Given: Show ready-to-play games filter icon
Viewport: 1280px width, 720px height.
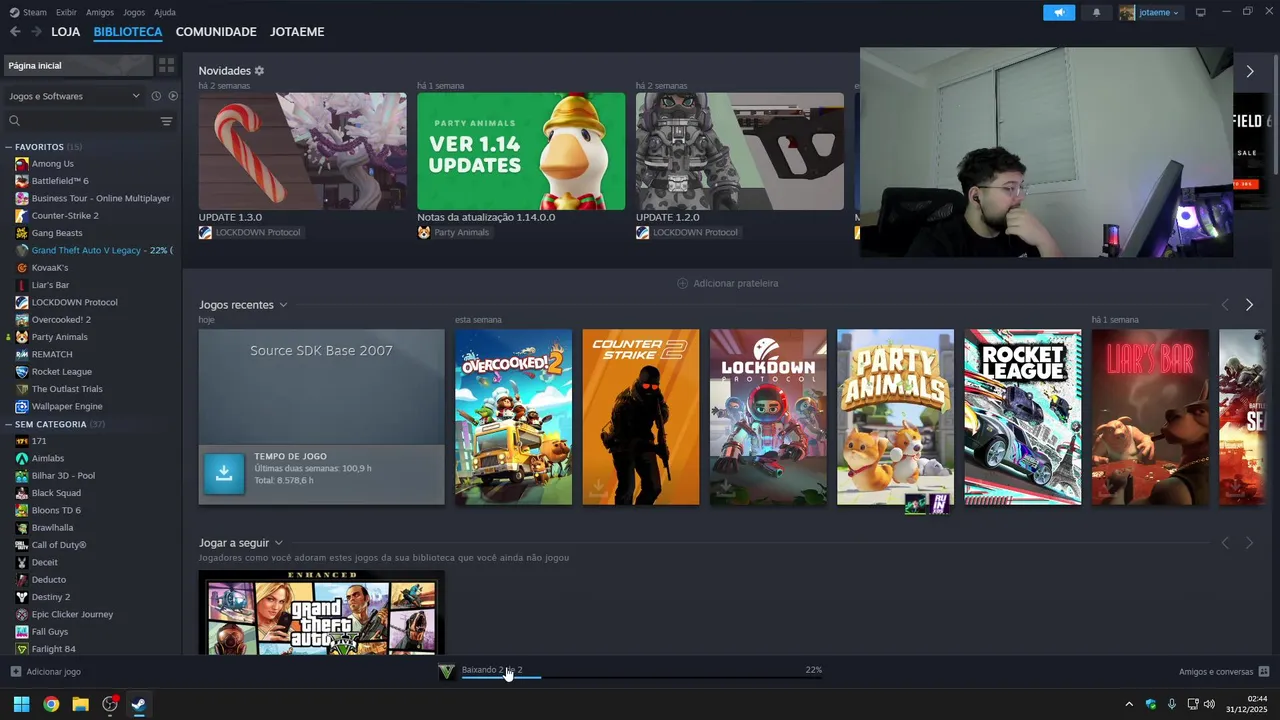Looking at the screenshot, I should click(173, 96).
